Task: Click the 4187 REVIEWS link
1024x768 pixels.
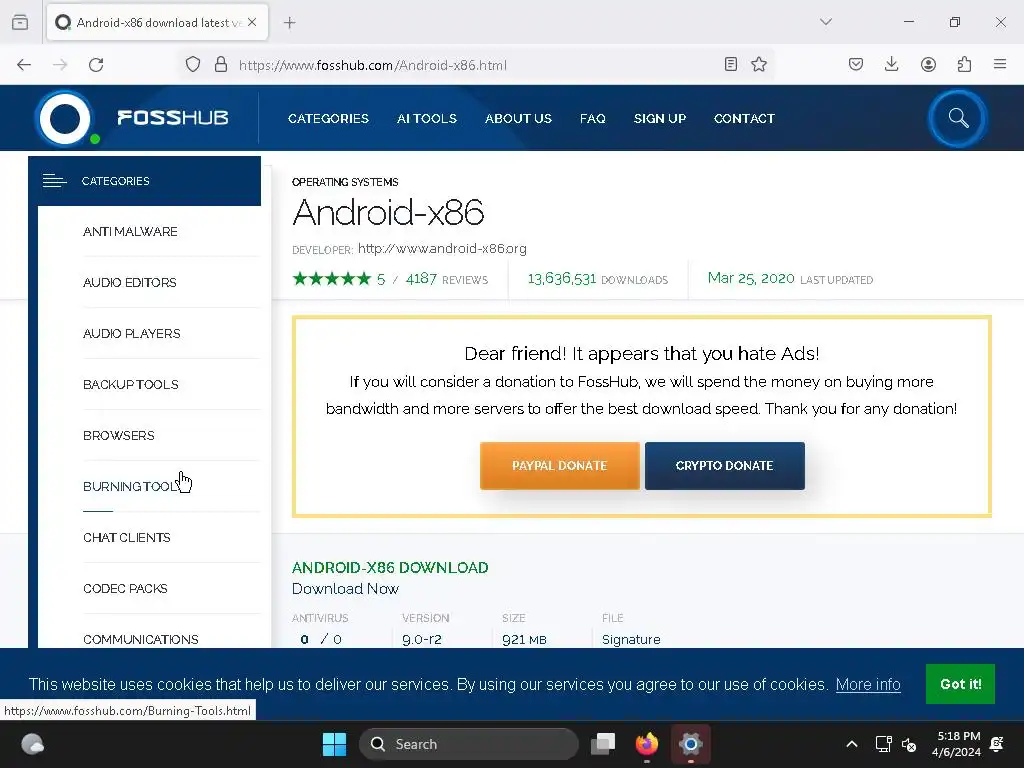Action: (x=447, y=279)
